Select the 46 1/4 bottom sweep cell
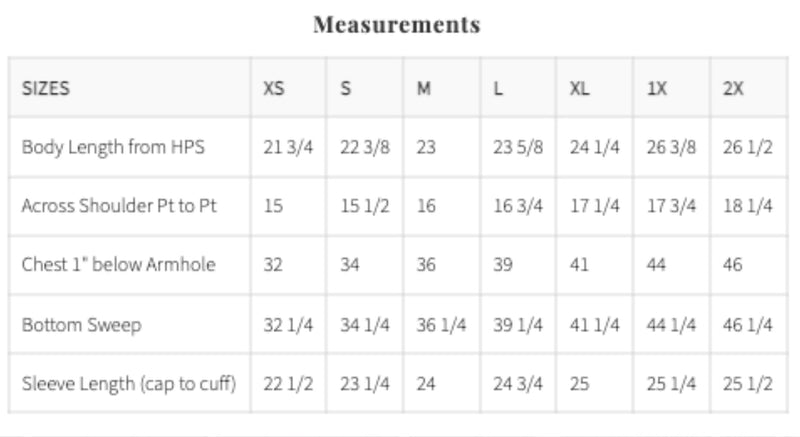The height and width of the screenshot is (437, 800). pos(747,324)
